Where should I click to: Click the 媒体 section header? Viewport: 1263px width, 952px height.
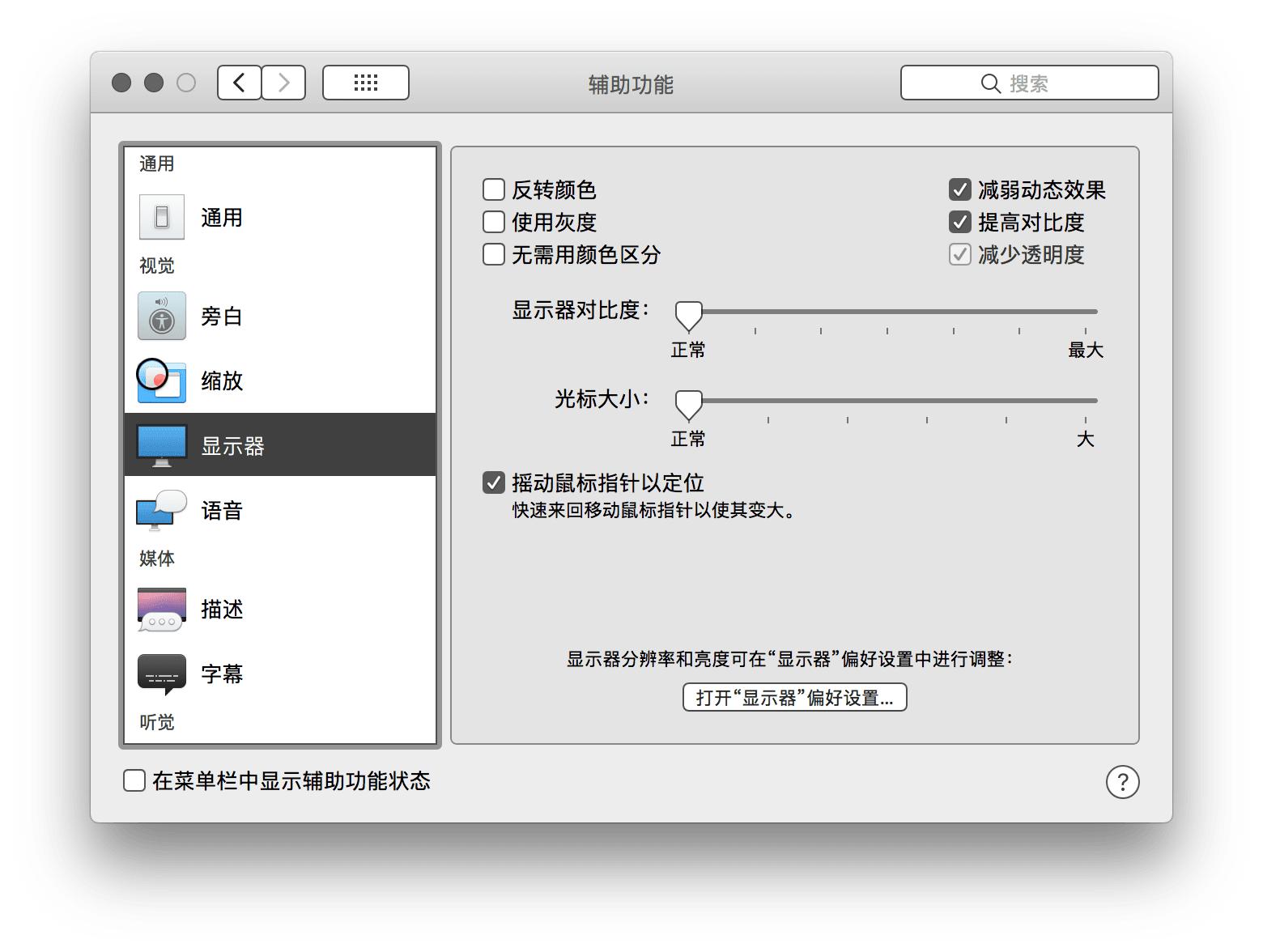156,559
